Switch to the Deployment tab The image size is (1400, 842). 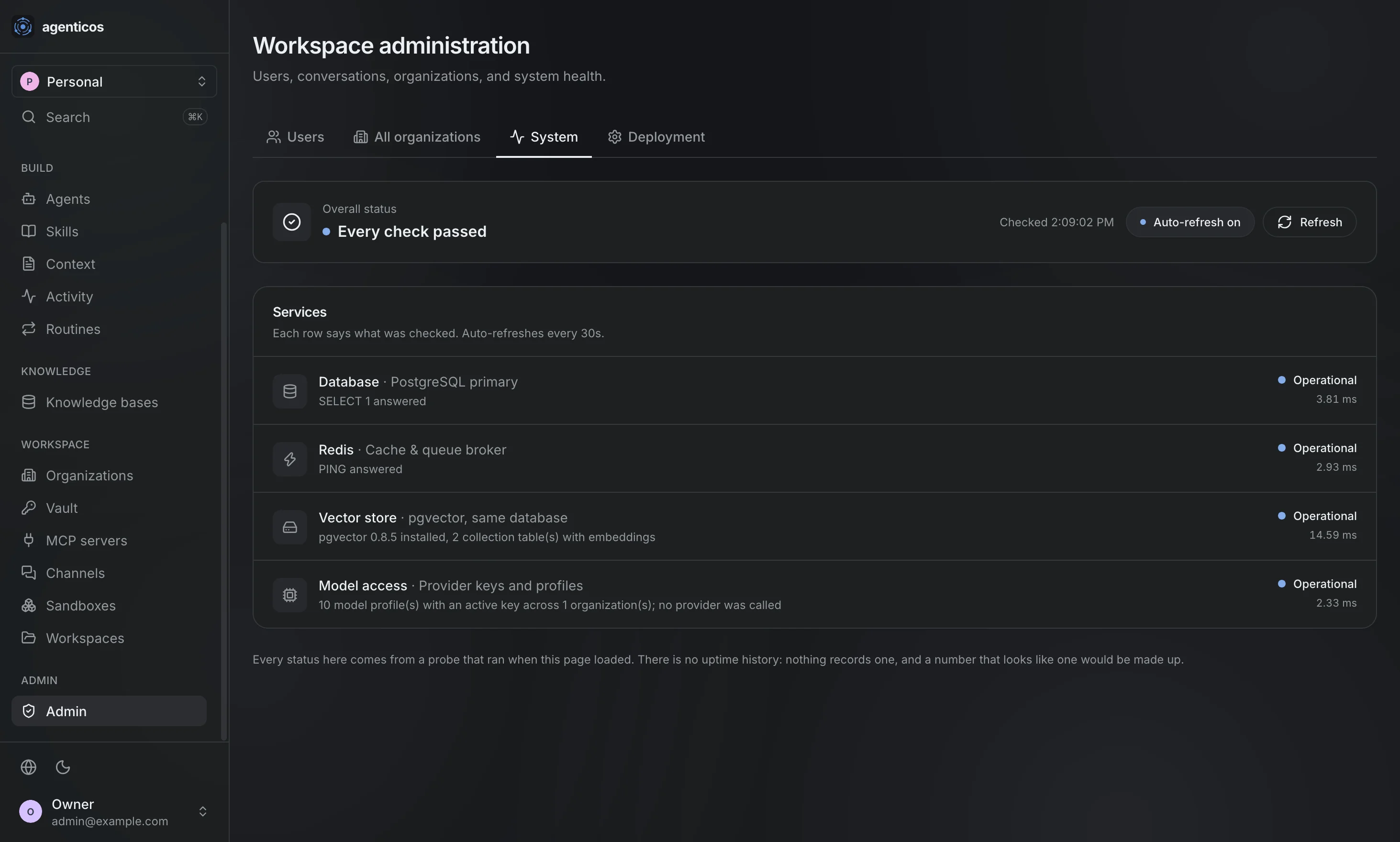tap(656, 137)
